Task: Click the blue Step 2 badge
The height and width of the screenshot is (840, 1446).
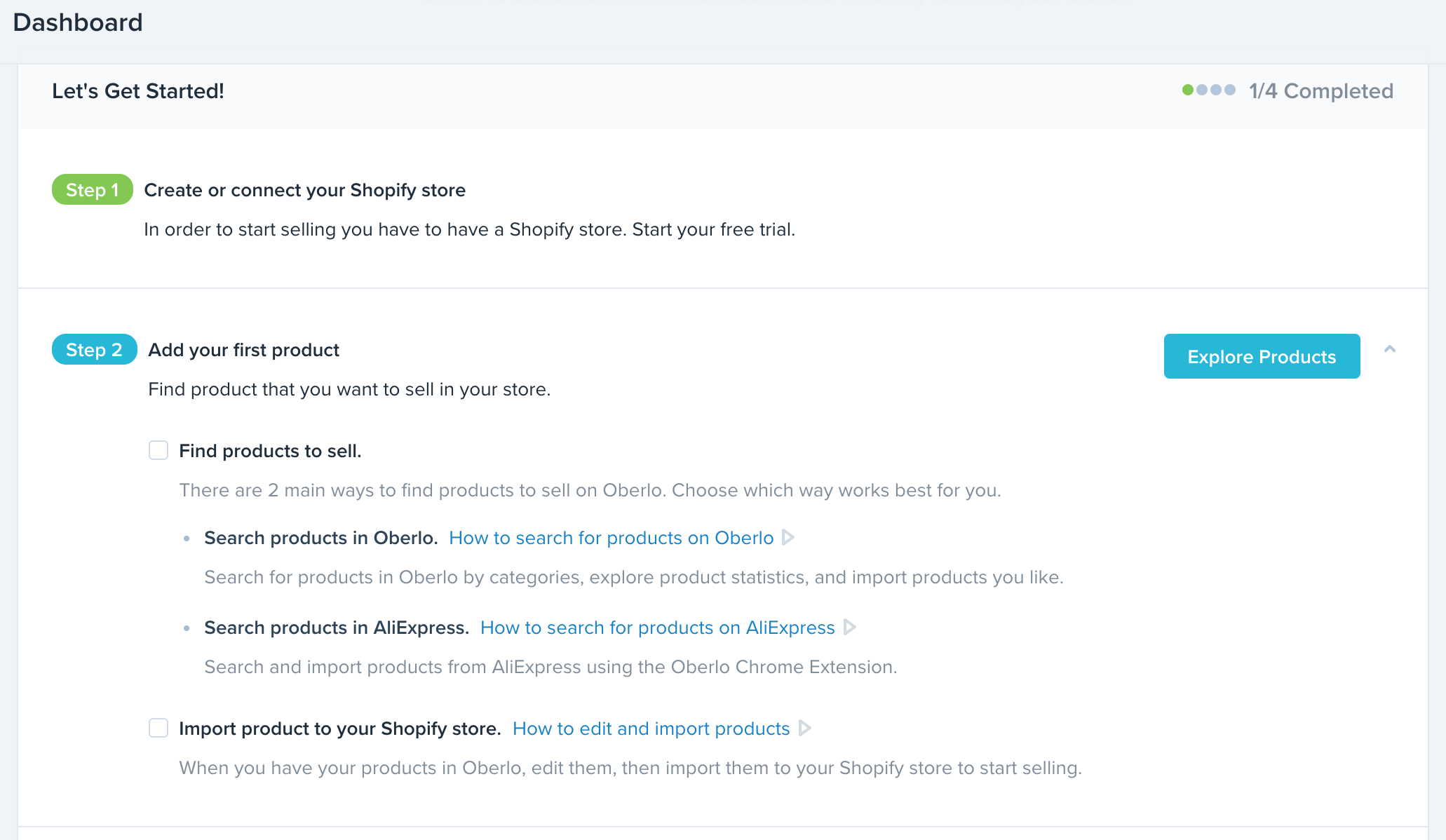Action: click(x=94, y=349)
